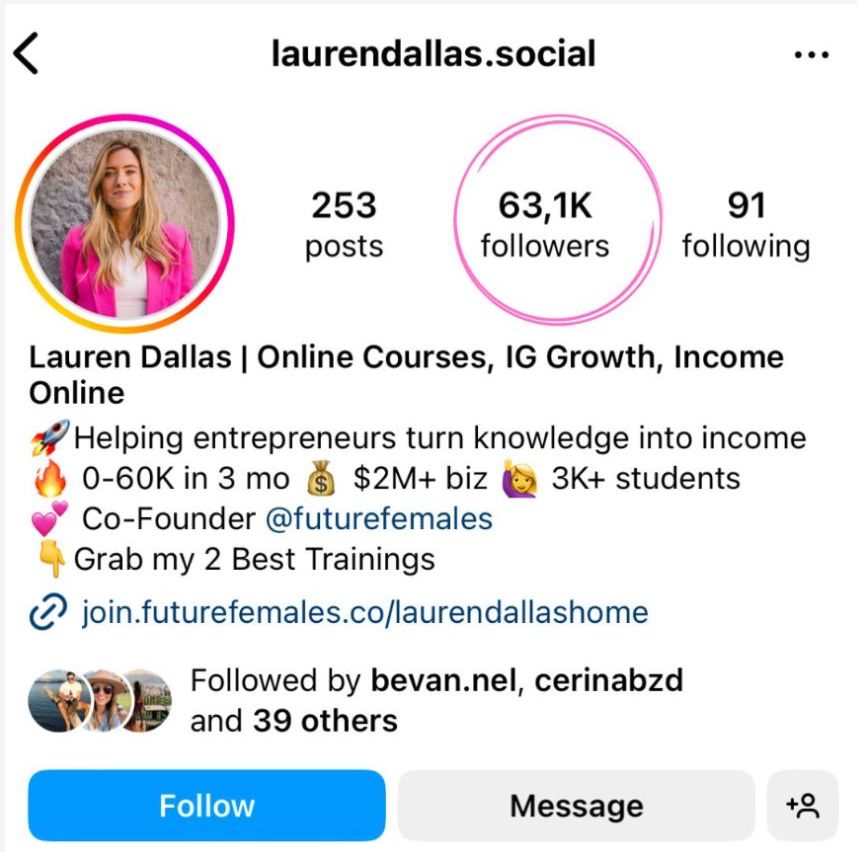Open the 91 following list

[x=746, y=224]
